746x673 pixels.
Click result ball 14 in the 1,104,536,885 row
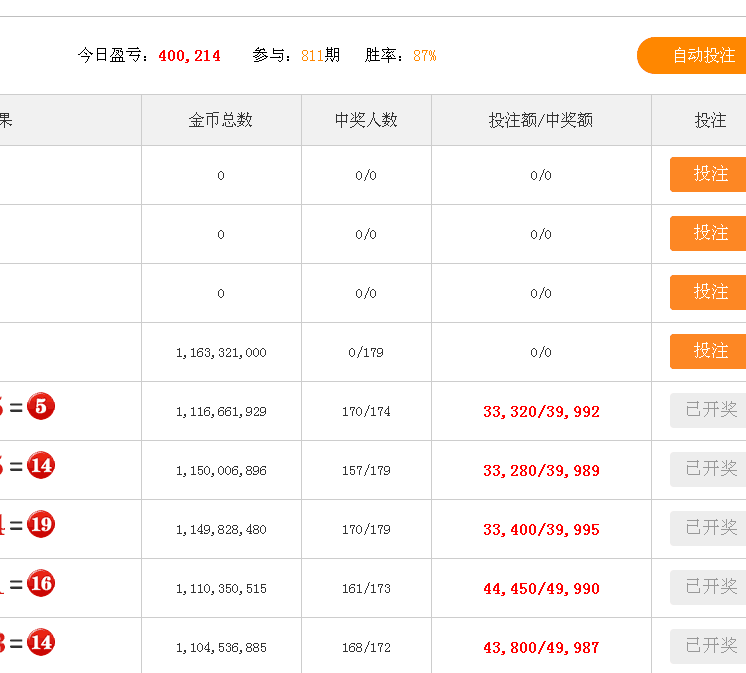point(41,643)
